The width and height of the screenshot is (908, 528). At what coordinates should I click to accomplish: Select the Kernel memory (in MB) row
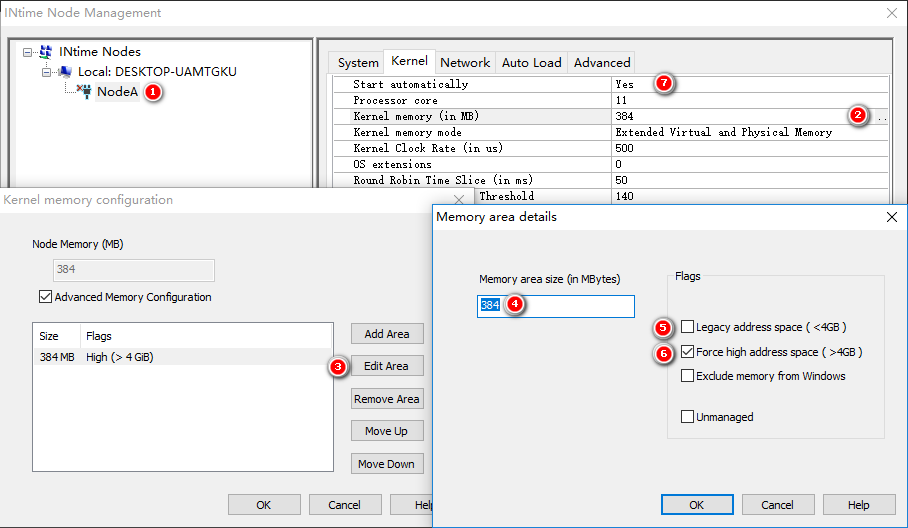click(x=611, y=116)
